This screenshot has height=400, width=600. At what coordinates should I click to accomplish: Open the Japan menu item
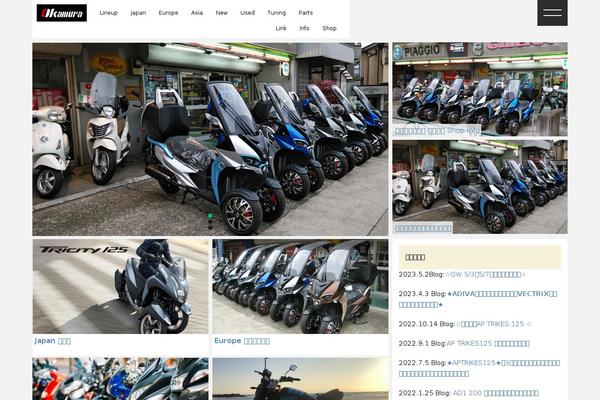click(138, 13)
